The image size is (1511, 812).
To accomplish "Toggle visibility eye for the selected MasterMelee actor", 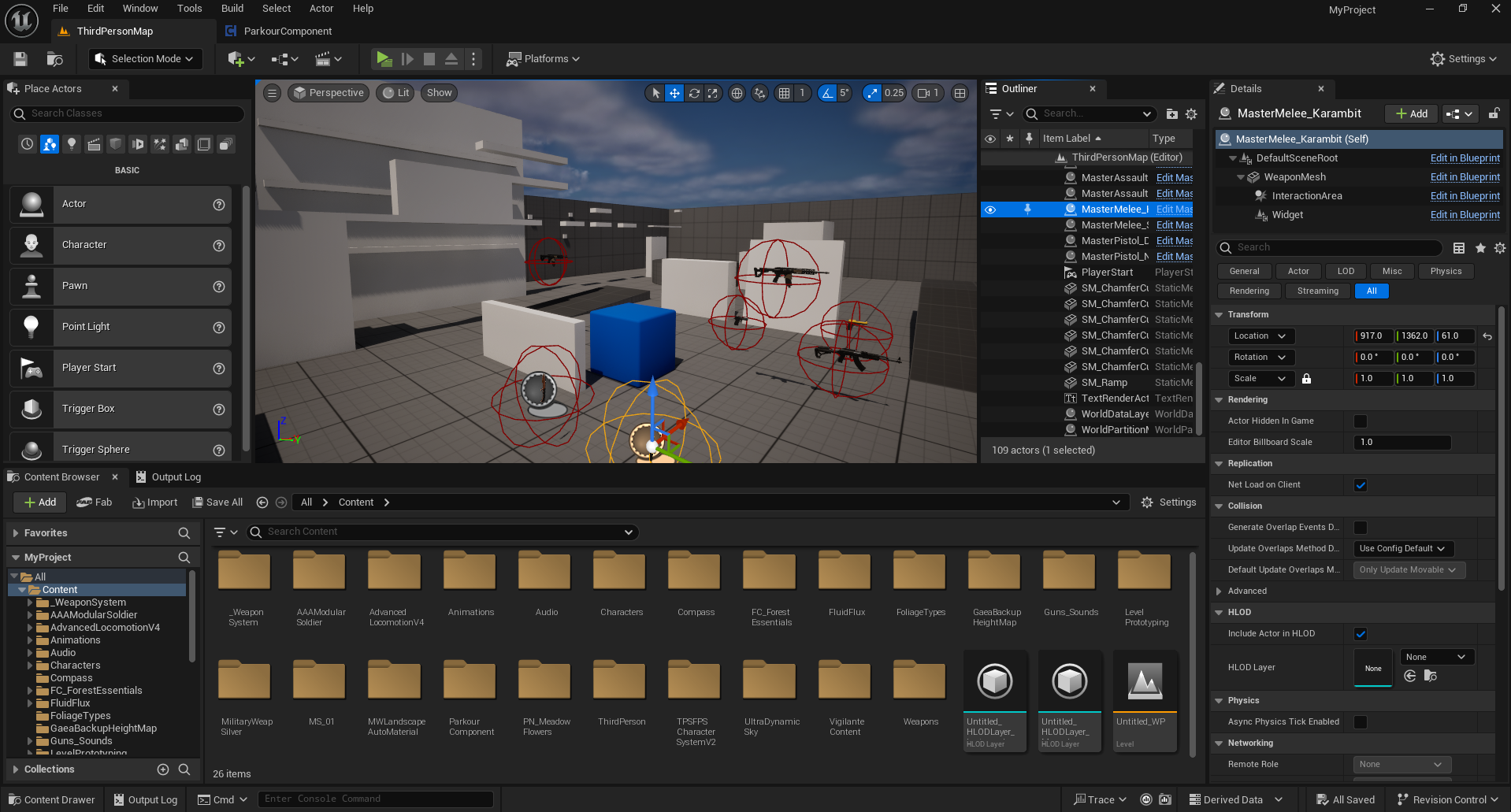I will [x=990, y=209].
